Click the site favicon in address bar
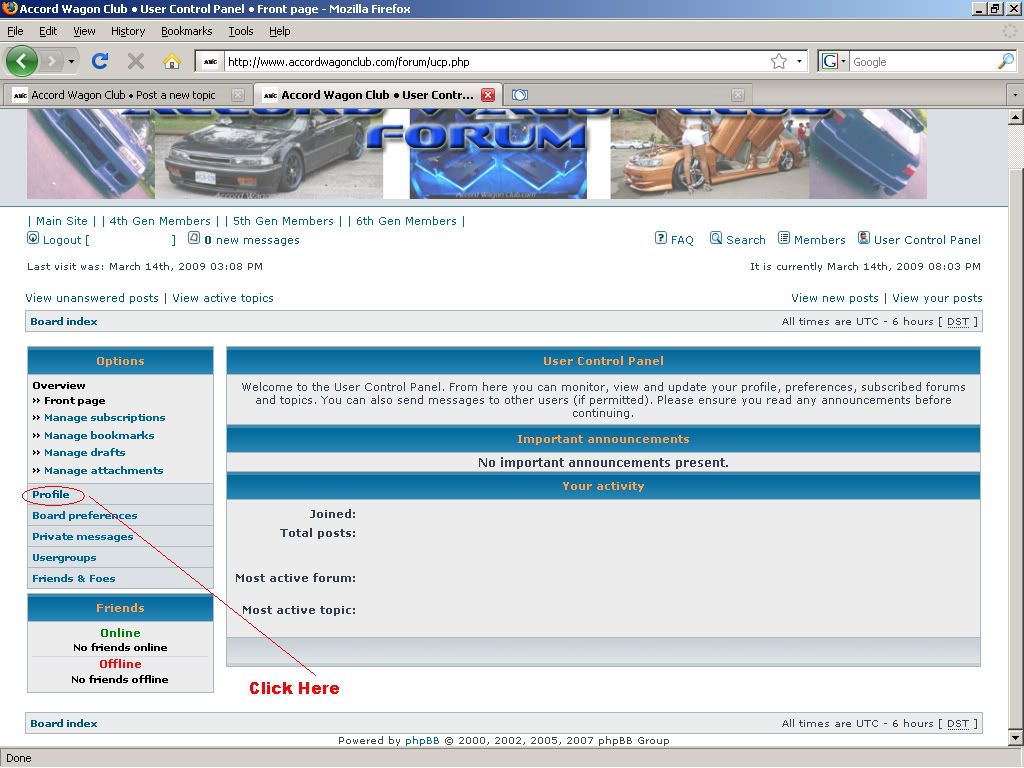 [210, 62]
